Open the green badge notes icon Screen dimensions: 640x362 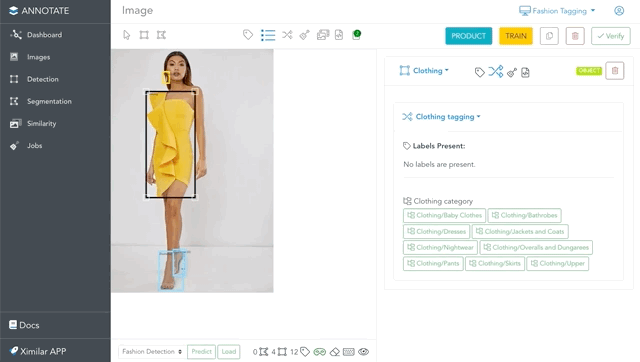point(356,35)
